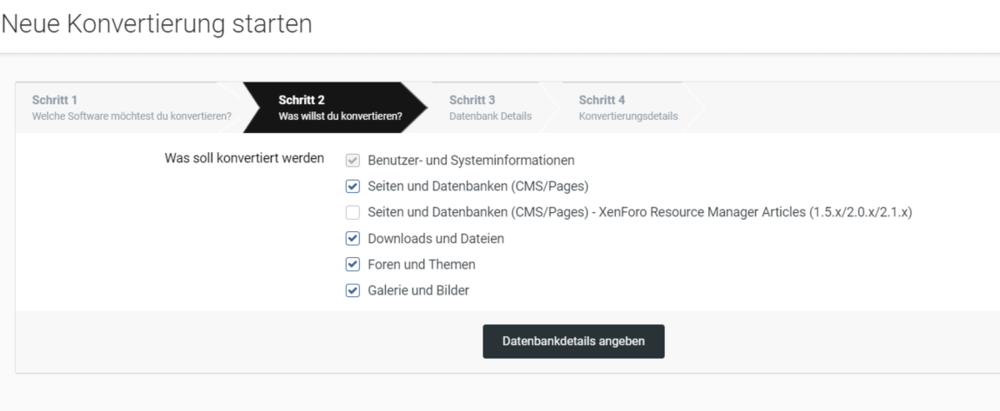The height and width of the screenshot is (411, 1000).
Task: Uncheck Seiten und Datenbanken (CMS/Pages) checkbox
Action: point(352,186)
